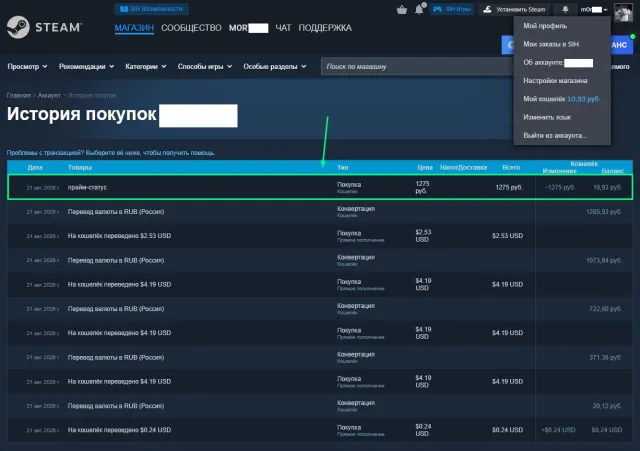
Task: Click the Баланс column header
Action: pos(613,171)
